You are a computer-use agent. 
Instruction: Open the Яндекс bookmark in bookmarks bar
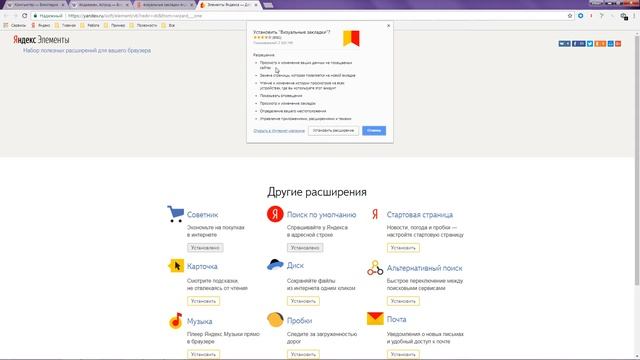(41, 25)
